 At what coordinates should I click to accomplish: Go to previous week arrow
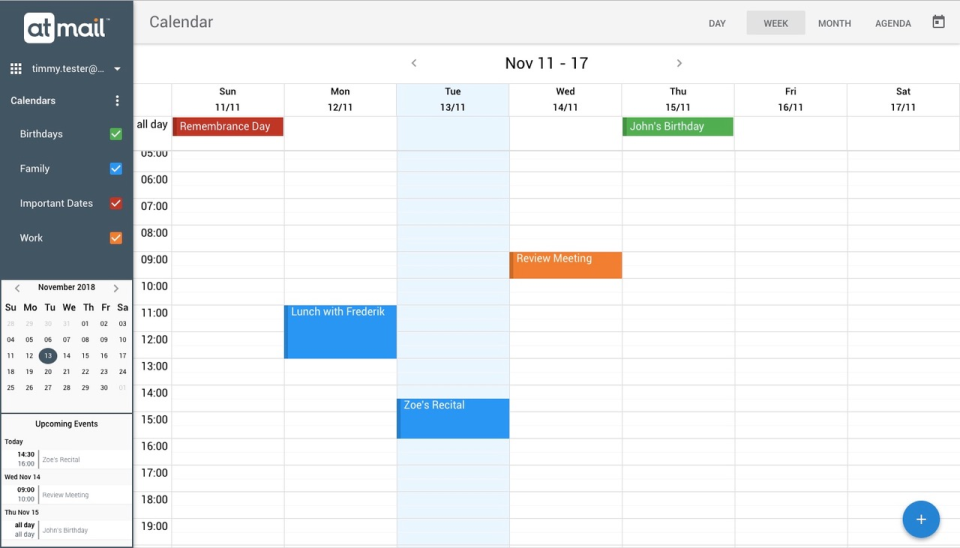[414, 63]
